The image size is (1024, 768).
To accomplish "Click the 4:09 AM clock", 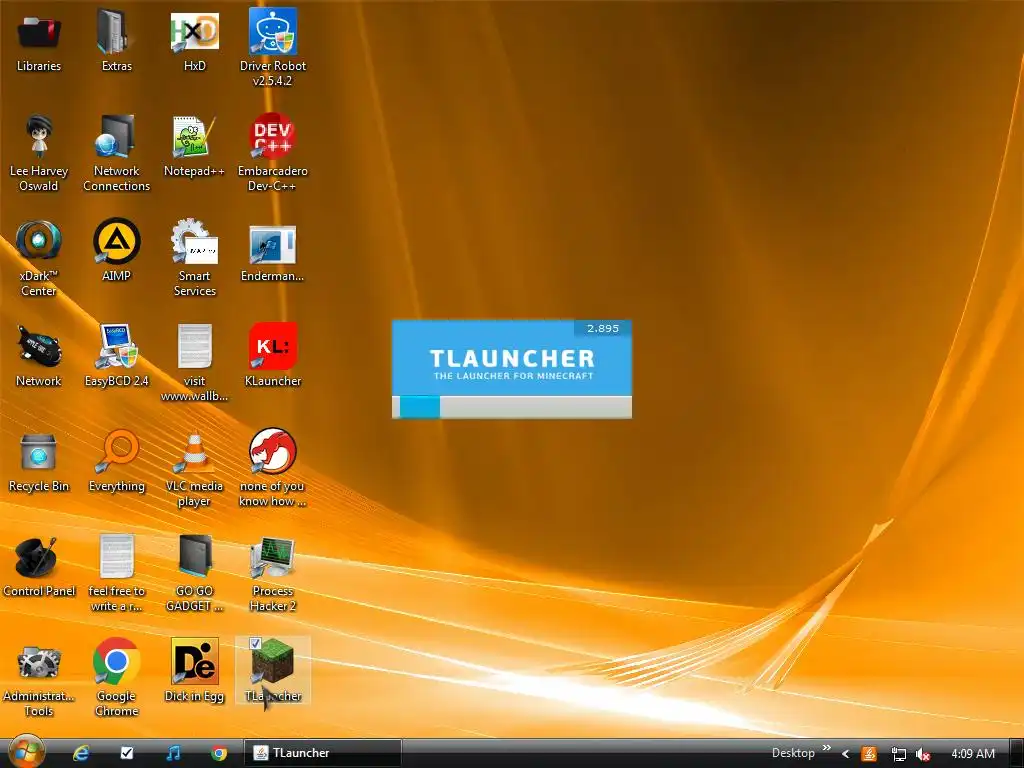I will click(972, 754).
